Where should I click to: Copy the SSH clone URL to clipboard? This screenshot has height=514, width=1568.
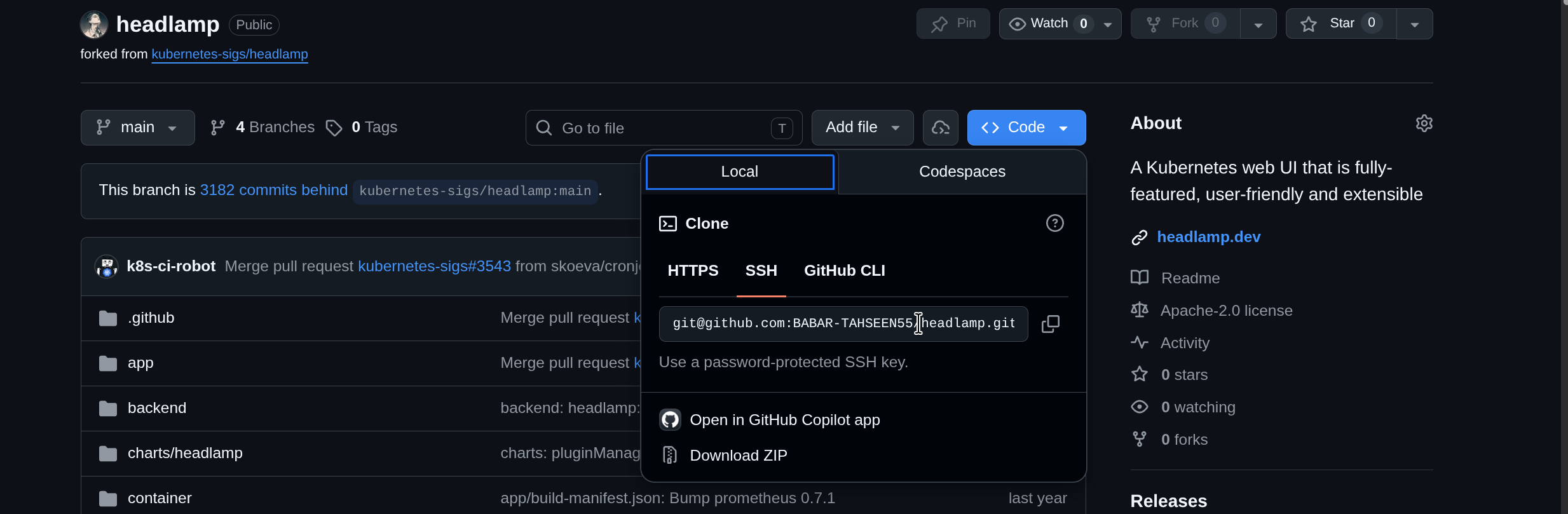pos(1051,324)
